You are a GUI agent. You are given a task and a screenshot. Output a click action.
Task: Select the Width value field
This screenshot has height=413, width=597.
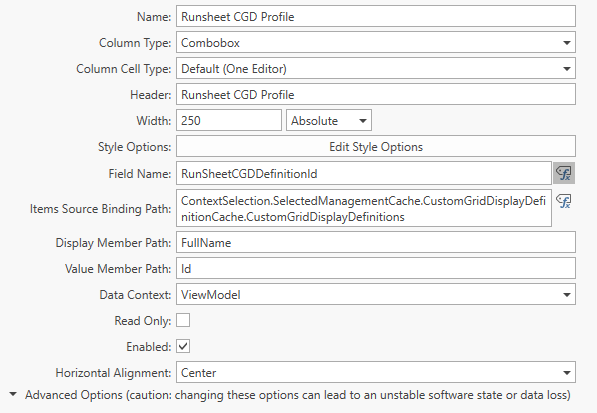(229, 120)
